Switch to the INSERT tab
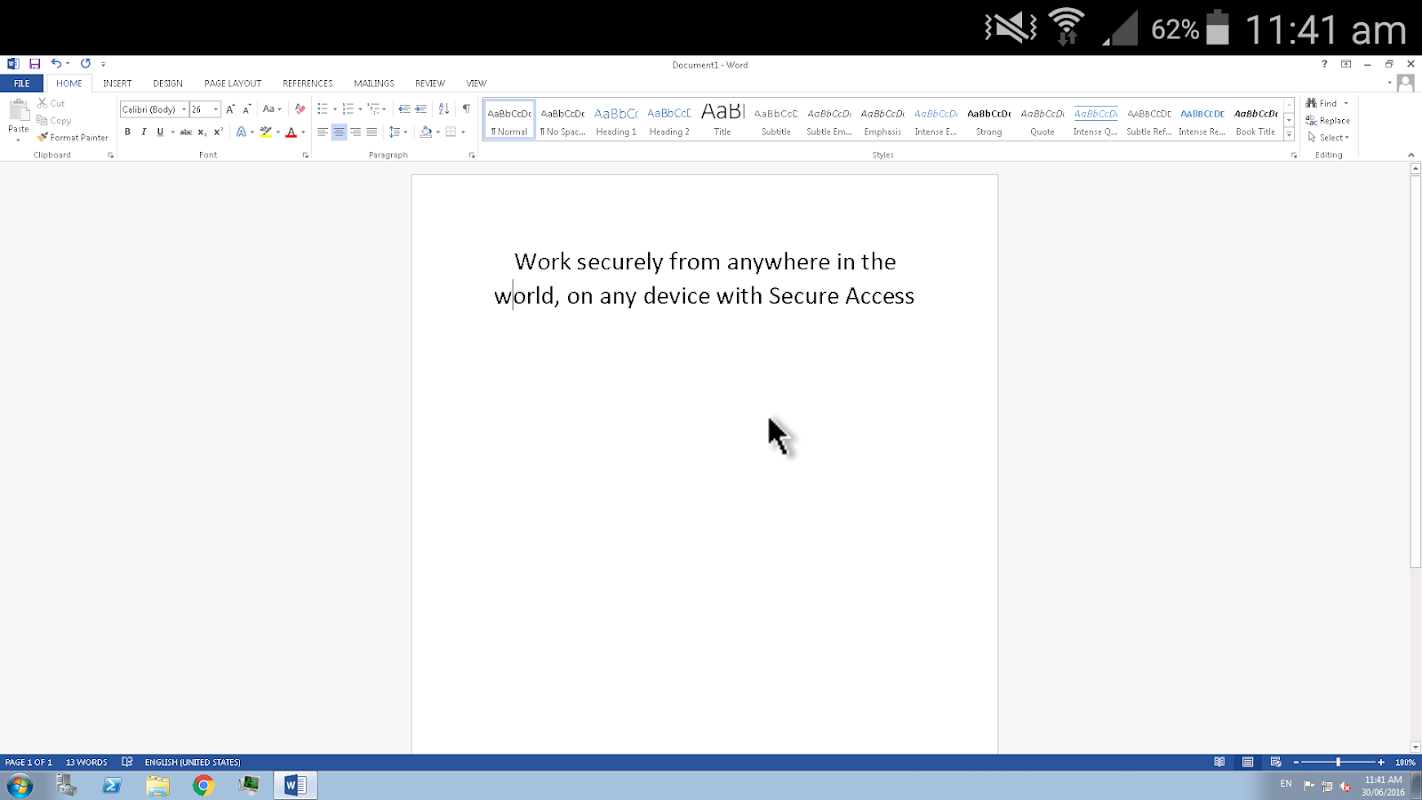1422x800 pixels. pyautogui.click(x=117, y=84)
